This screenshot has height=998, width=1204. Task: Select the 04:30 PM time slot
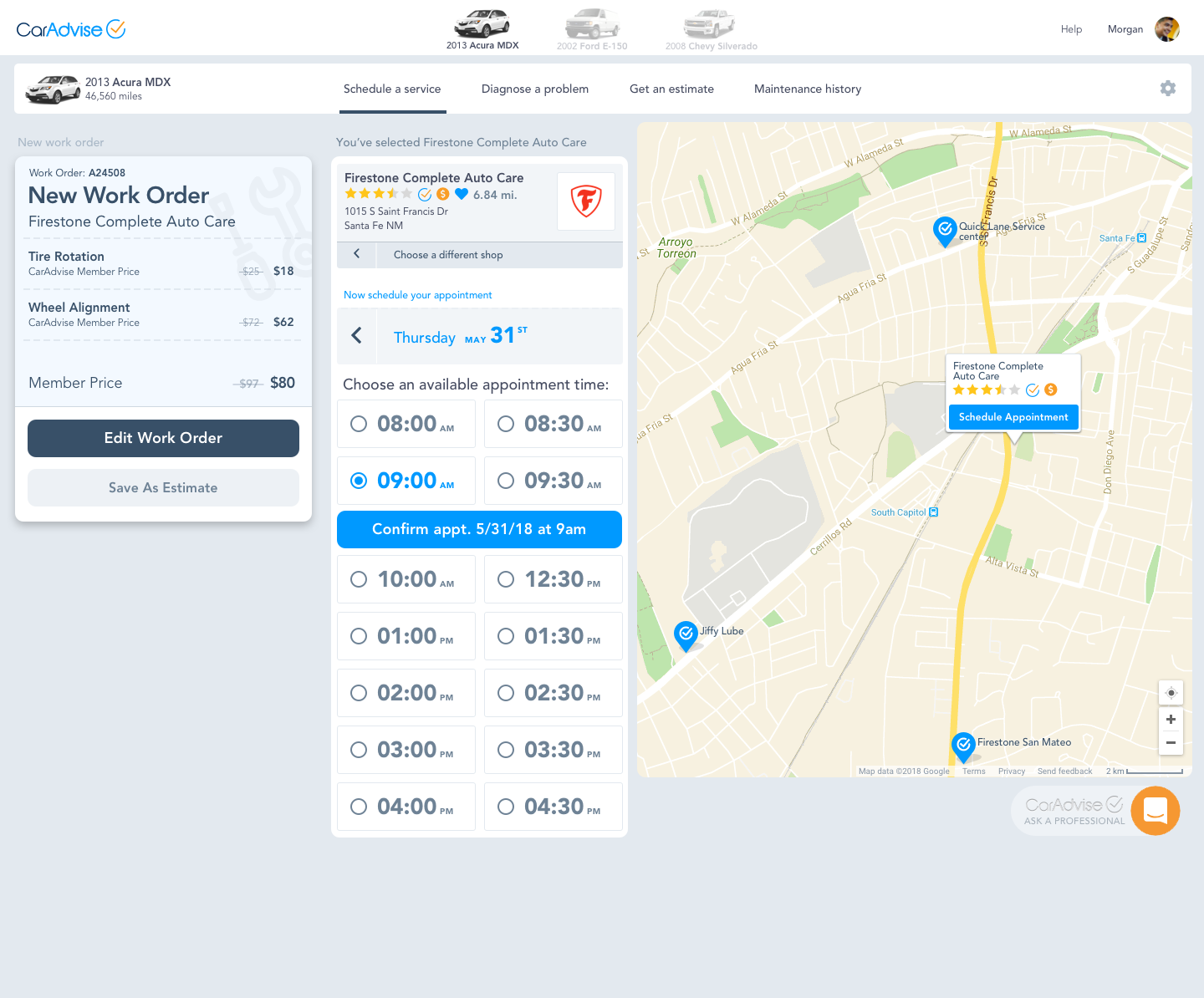pyautogui.click(x=554, y=807)
